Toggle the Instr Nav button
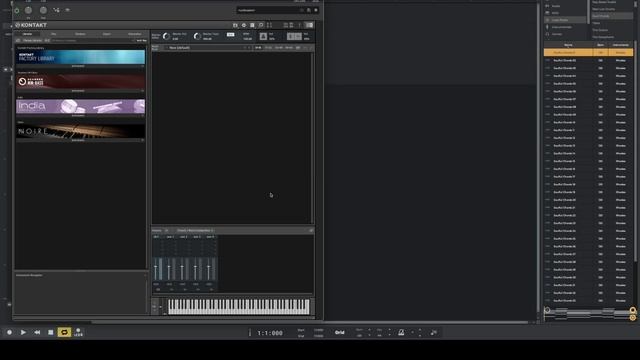640x360 pixels. 141,40
